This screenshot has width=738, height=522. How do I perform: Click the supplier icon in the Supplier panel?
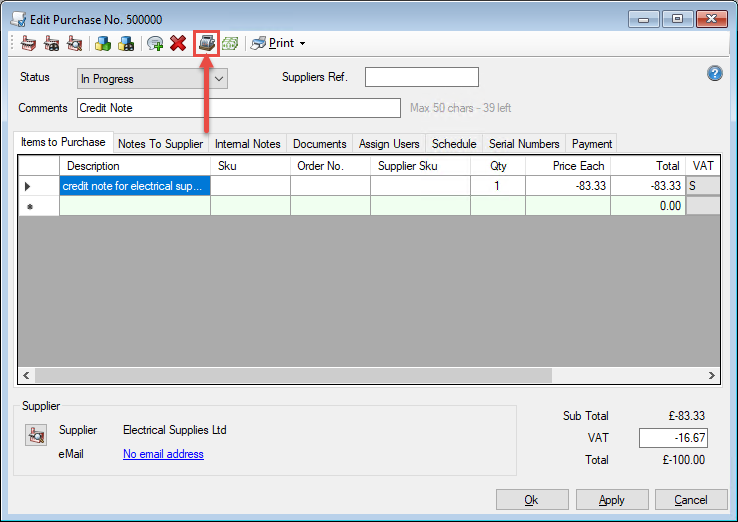pos(36,435)
